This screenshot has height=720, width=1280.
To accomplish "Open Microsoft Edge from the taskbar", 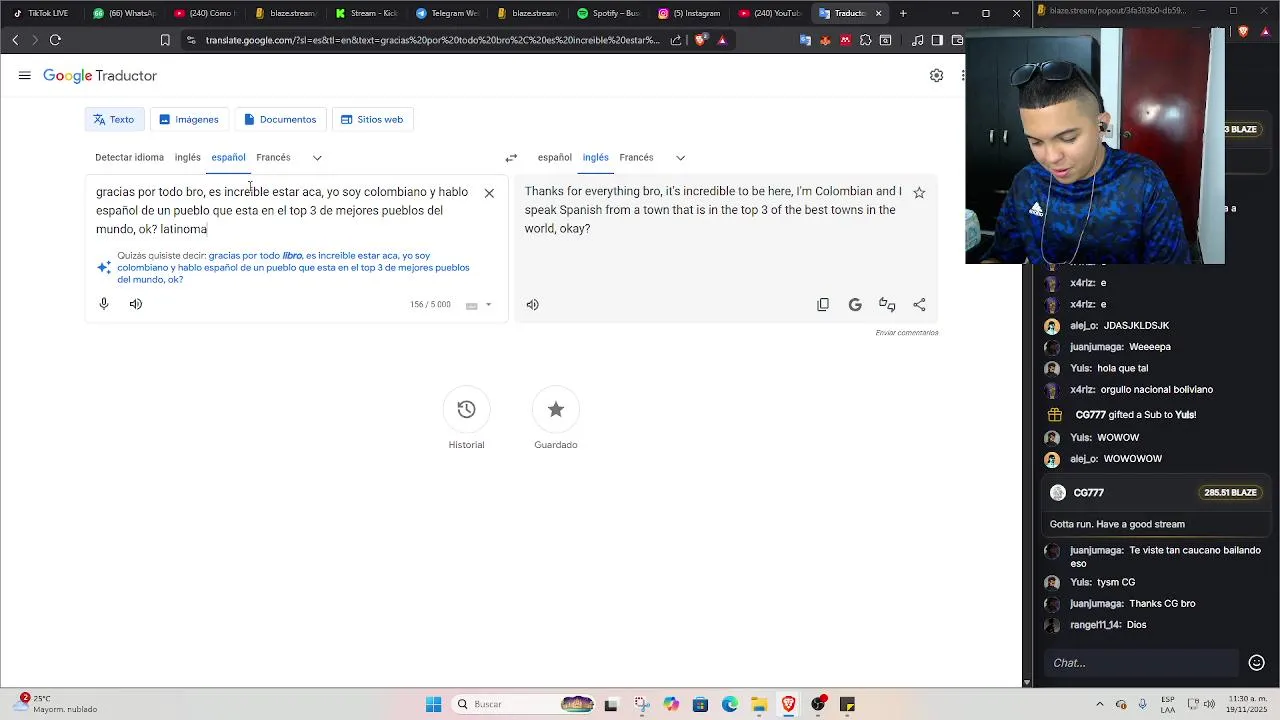I will click(x=730, y=705).
